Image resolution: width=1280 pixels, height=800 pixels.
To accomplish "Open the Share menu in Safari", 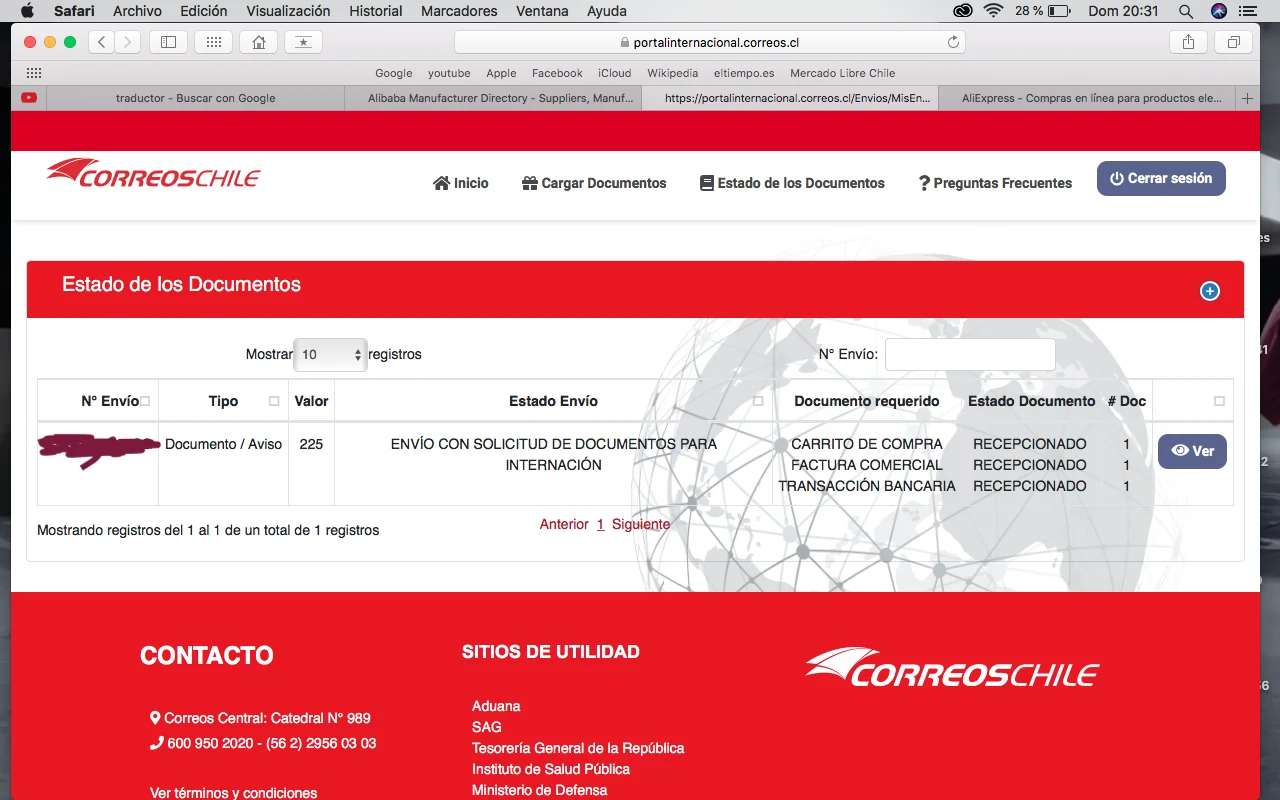I will [1188, 42].
